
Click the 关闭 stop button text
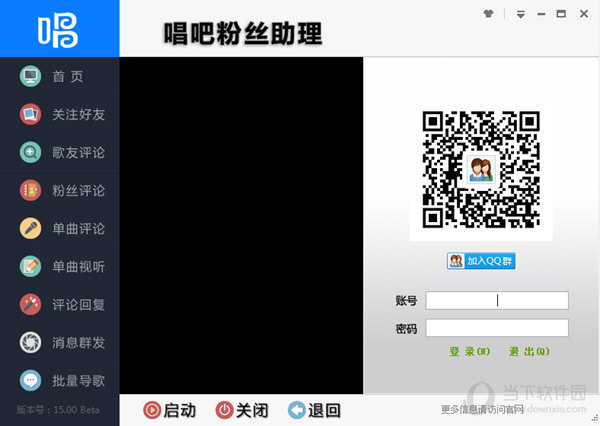click(252, 410)
